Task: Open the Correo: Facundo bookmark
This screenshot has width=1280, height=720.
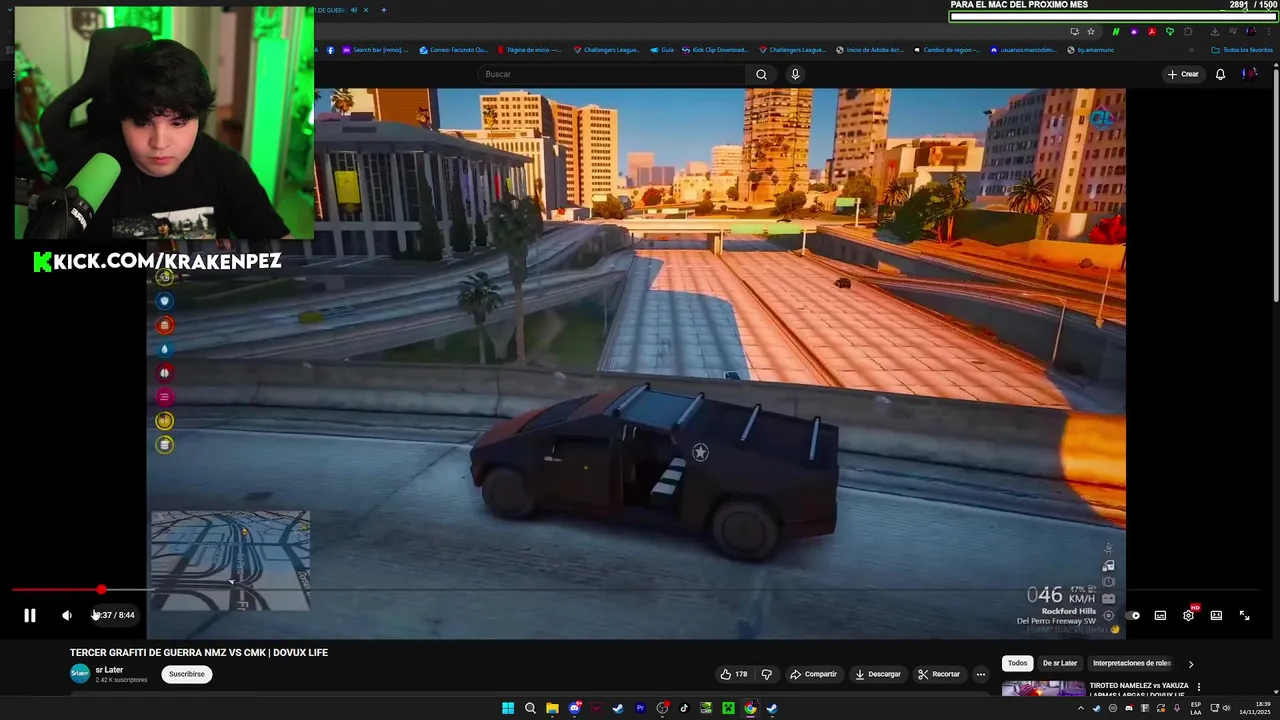Action: pyautogui.click(x=454, y=50)
